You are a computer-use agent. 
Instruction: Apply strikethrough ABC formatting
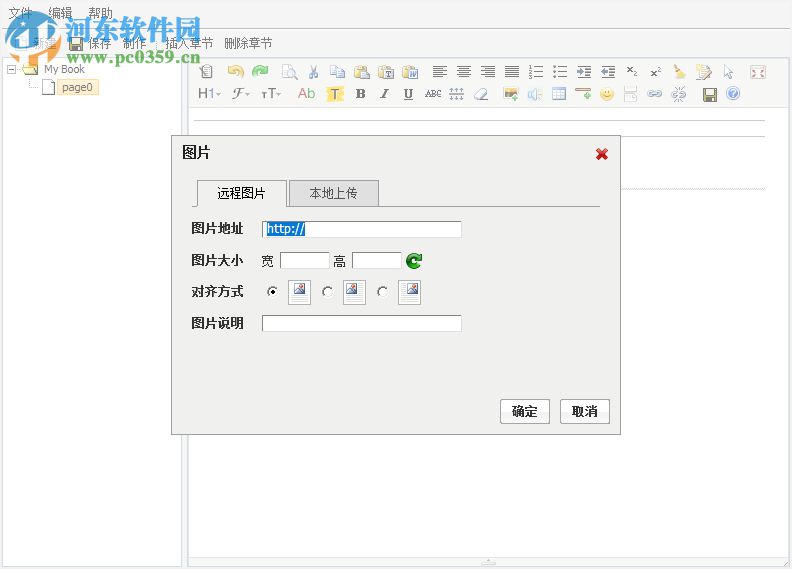coord(433,94)
